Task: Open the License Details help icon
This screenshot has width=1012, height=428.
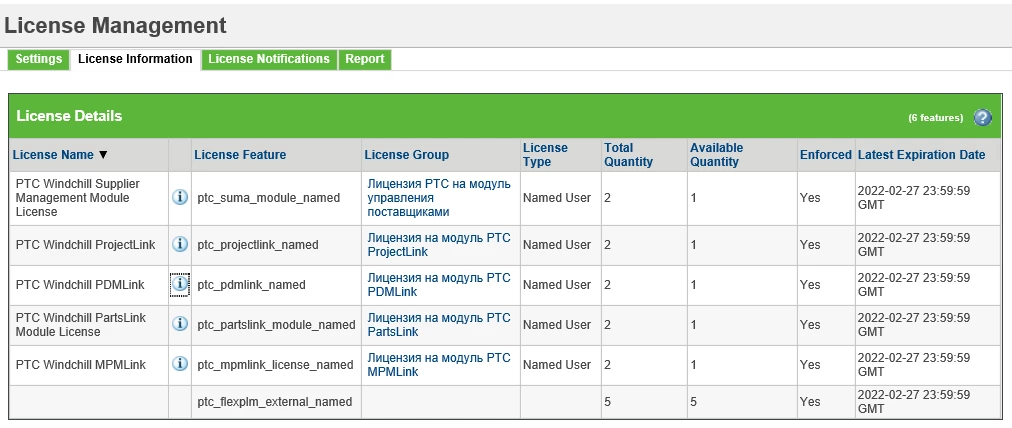Action: pos(982,117)
